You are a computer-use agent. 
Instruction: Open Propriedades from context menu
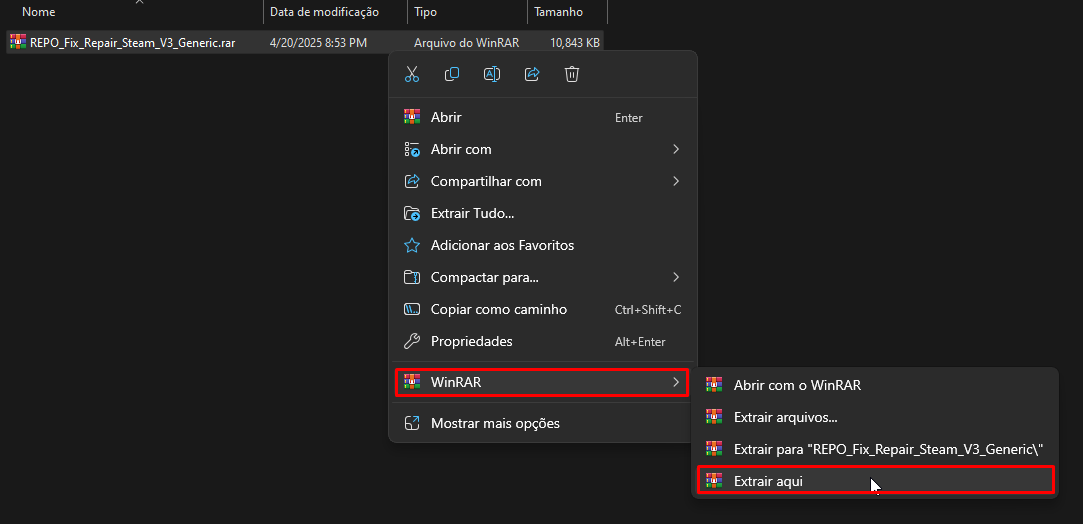tap(542, 341)
